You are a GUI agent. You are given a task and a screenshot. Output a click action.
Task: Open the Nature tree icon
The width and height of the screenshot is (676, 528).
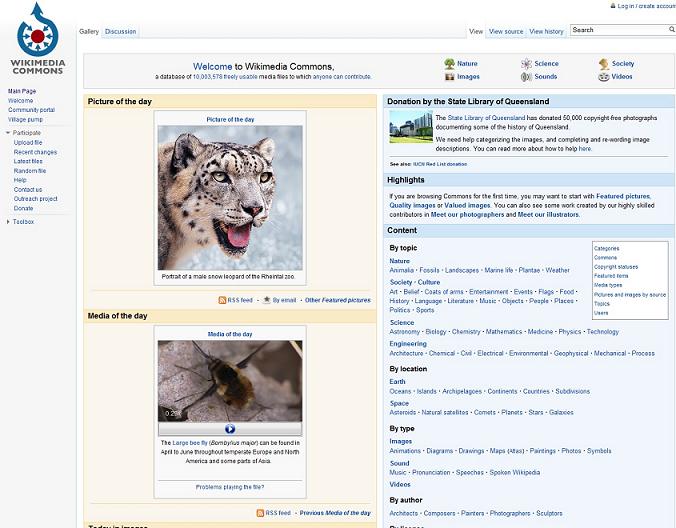click(449, 64)
